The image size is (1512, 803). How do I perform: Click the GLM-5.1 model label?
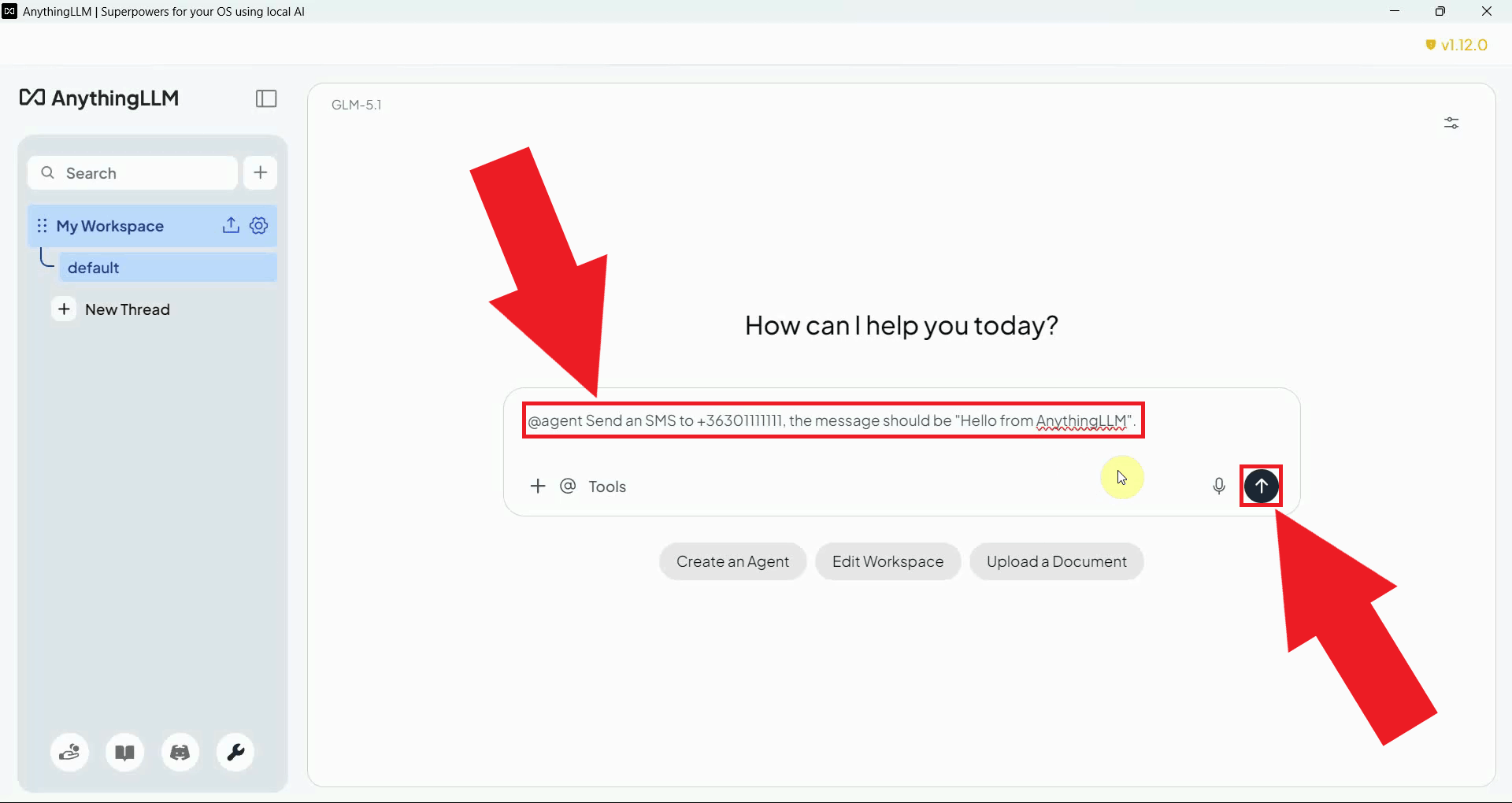(x=357, y=105)
